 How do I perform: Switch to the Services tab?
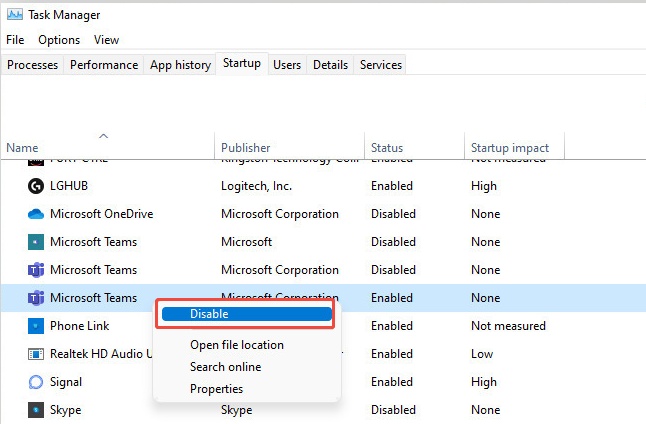click(x=381, y=65)
